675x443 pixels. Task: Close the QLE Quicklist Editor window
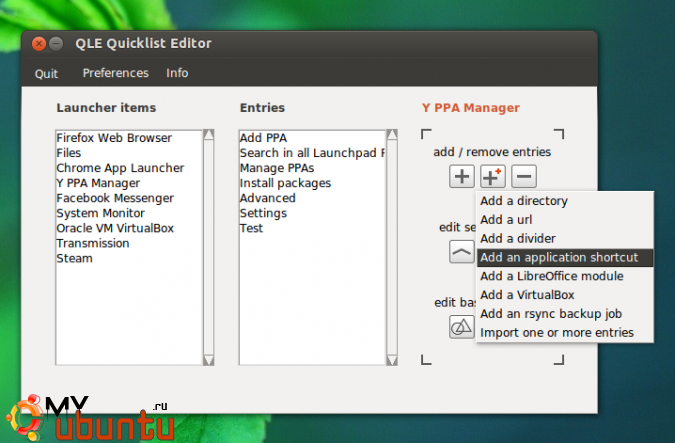coord(39,43)
